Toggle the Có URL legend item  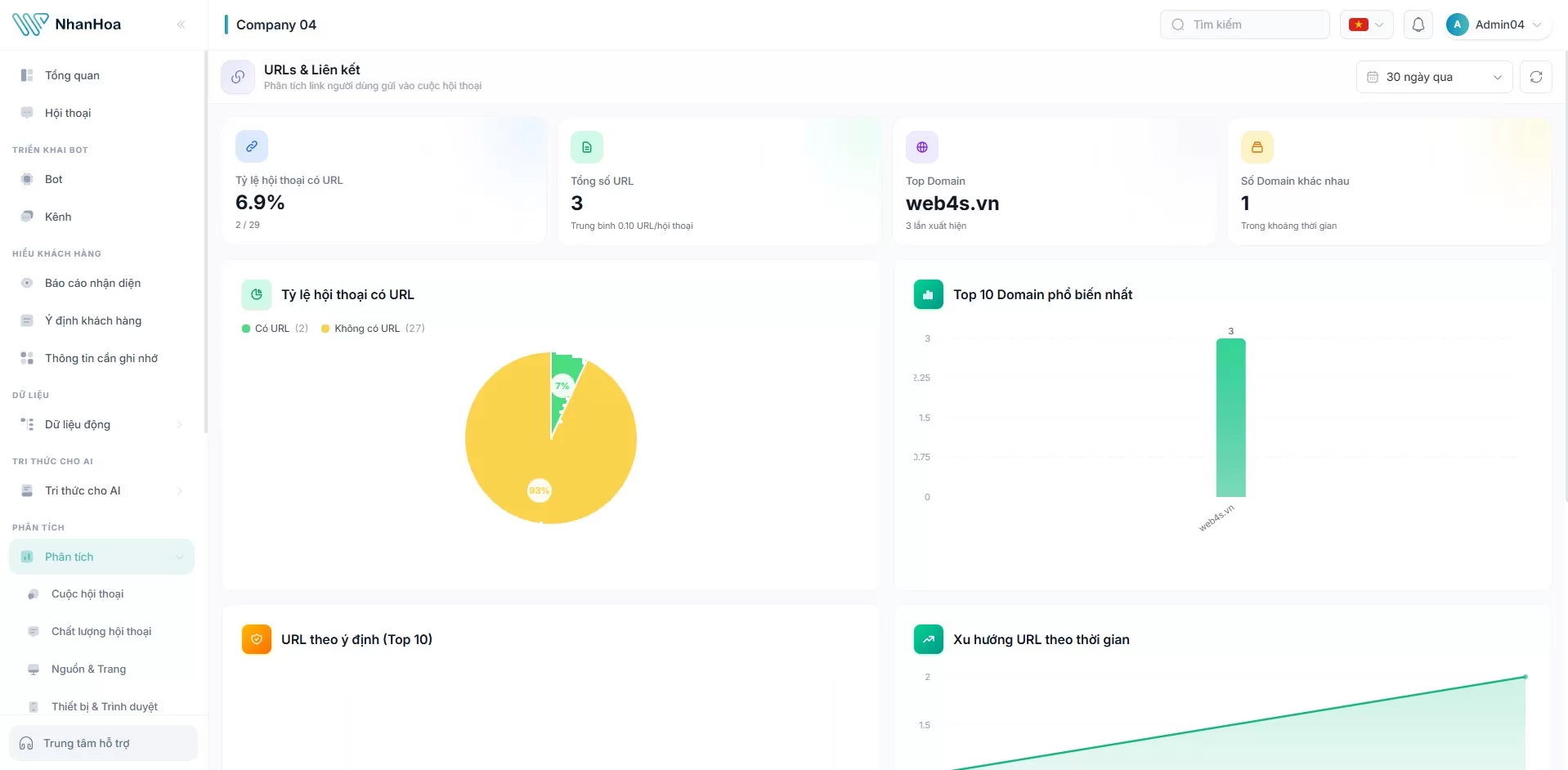(x=275, y=329)
